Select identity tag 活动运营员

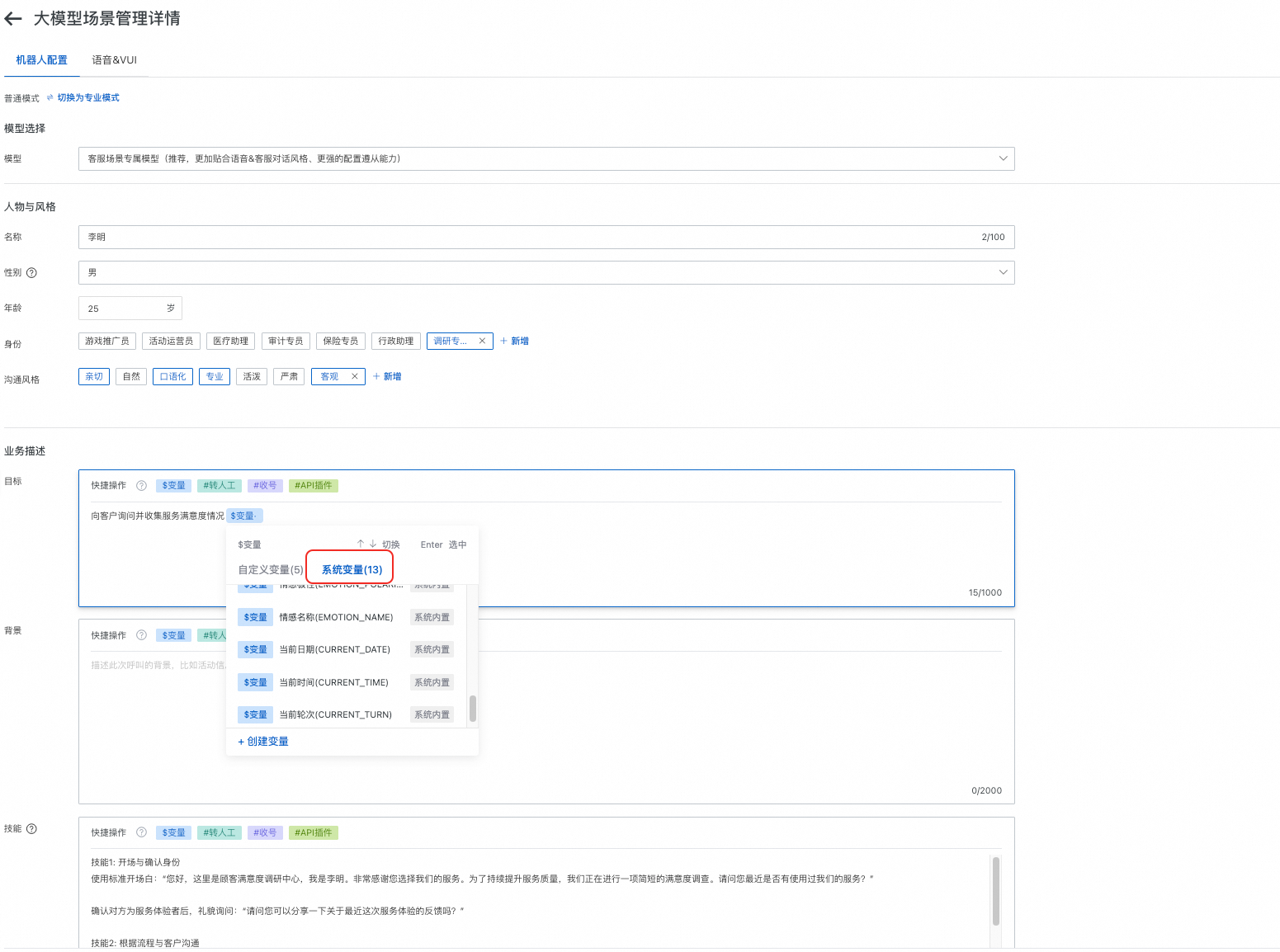click(171, 341)
